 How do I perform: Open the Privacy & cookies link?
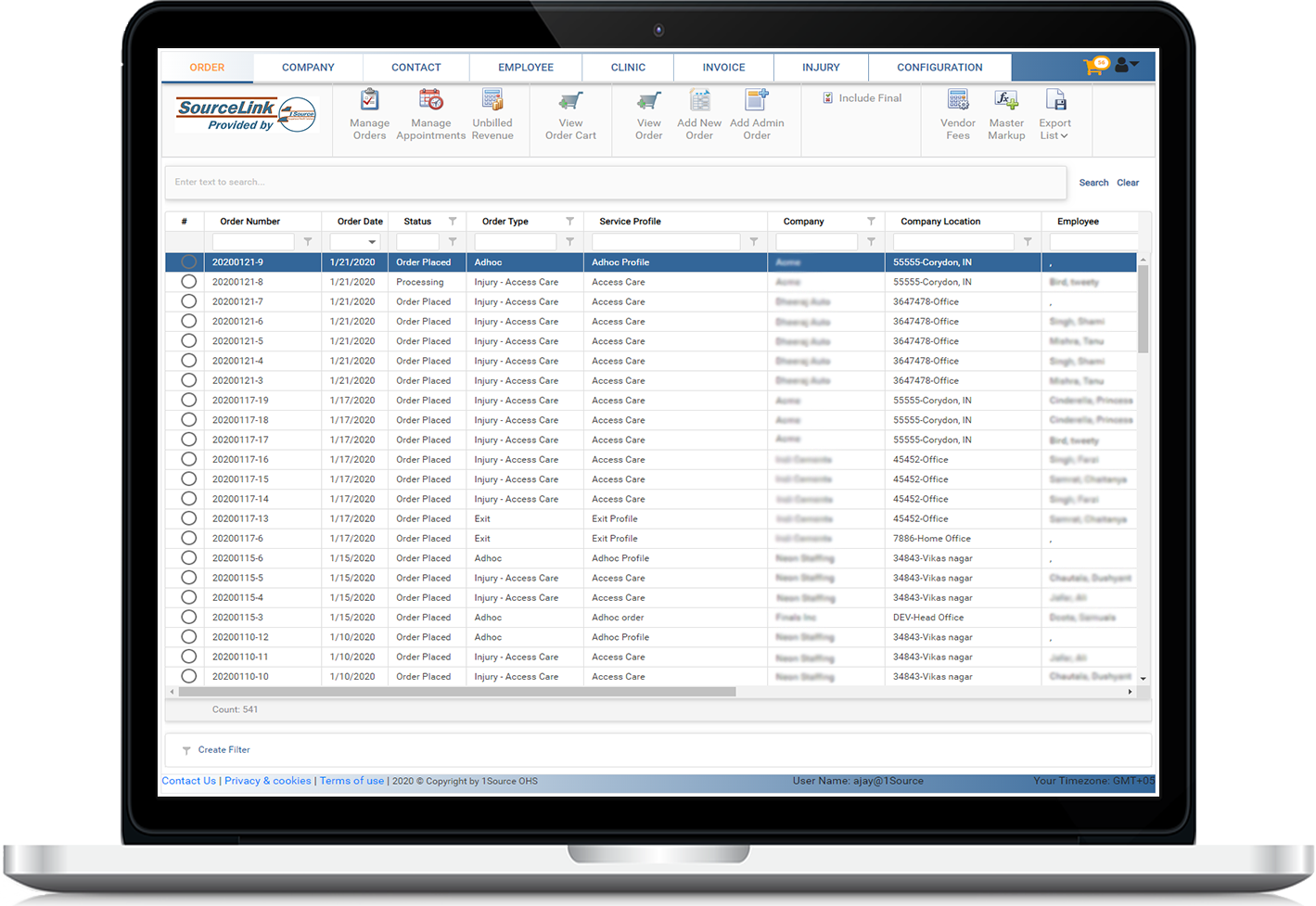267,781
